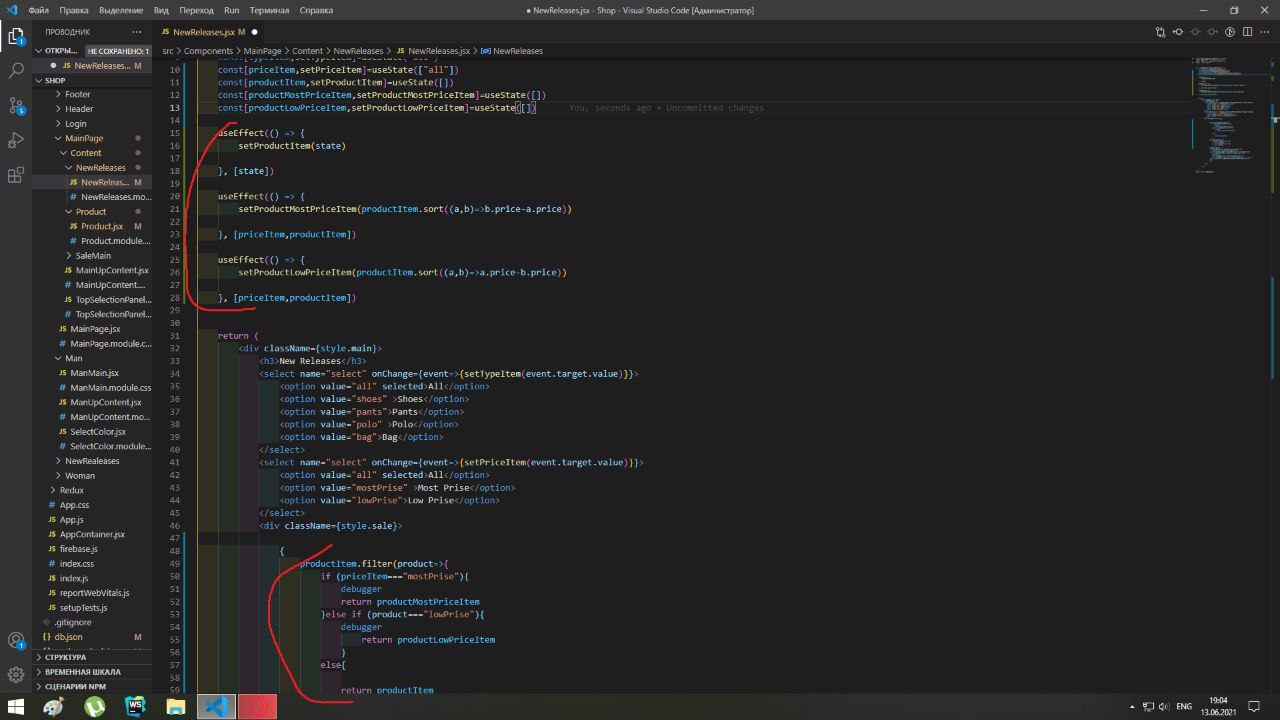The height and width of the screenshot is (720, 1280).
Task: Open the Accounts menu icon
Action: tap(16, 641)
